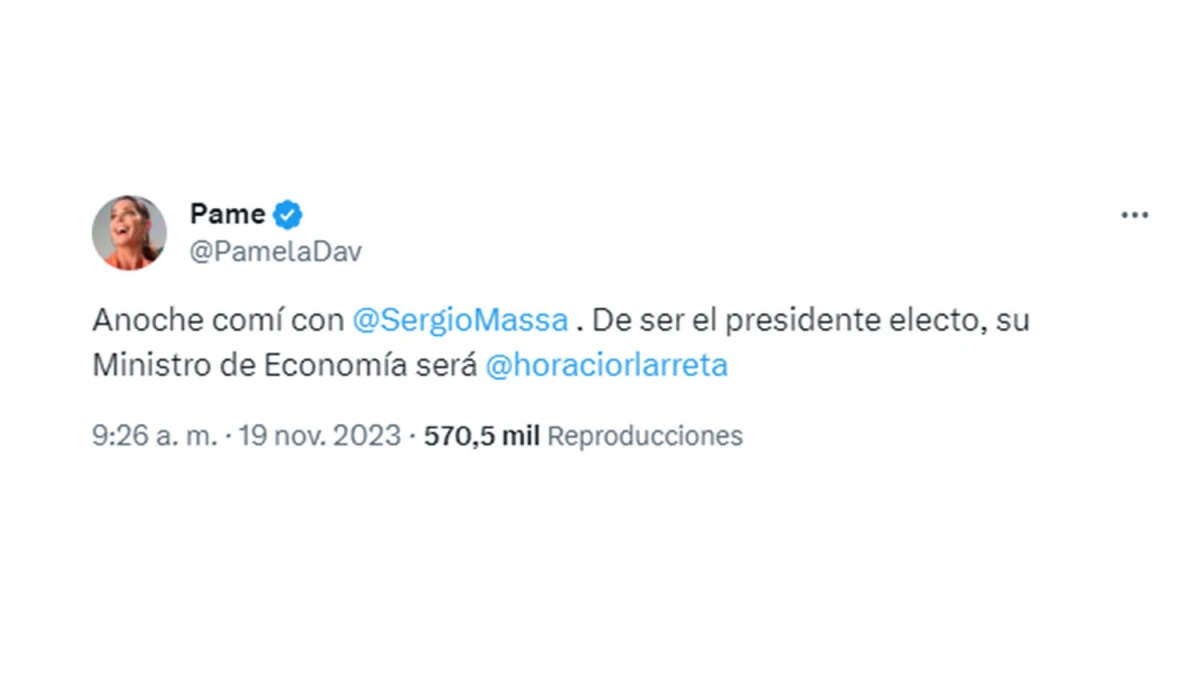Click the @horaciorlarreta mention link
Image resolution: width=1200 pixels, height=680 pixels.
point(610,364)
